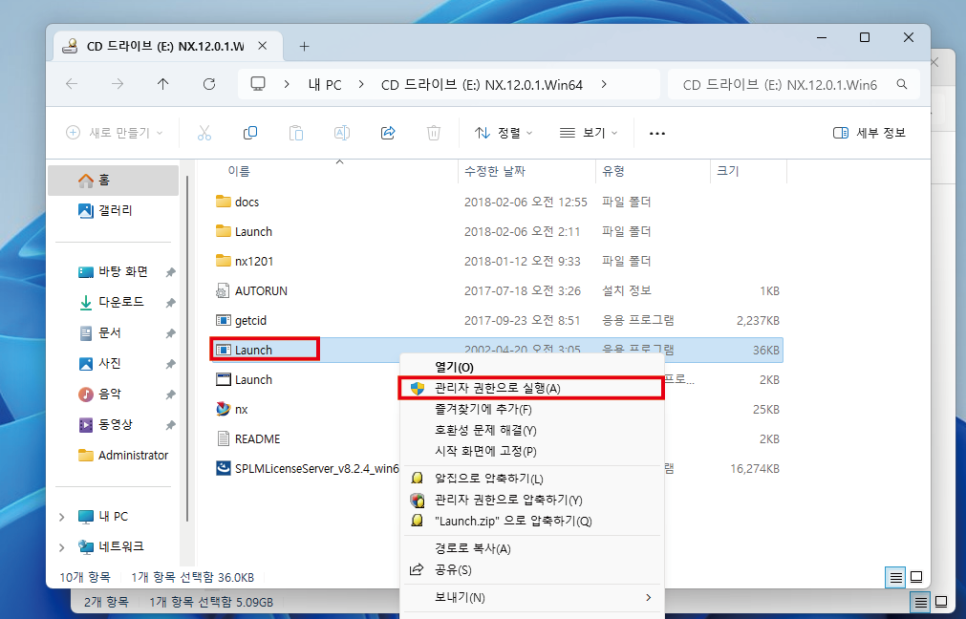Click the Share icon in toolbar
Image resolution: width=966 pixels, height=619 pixels.
coord(388,132)
